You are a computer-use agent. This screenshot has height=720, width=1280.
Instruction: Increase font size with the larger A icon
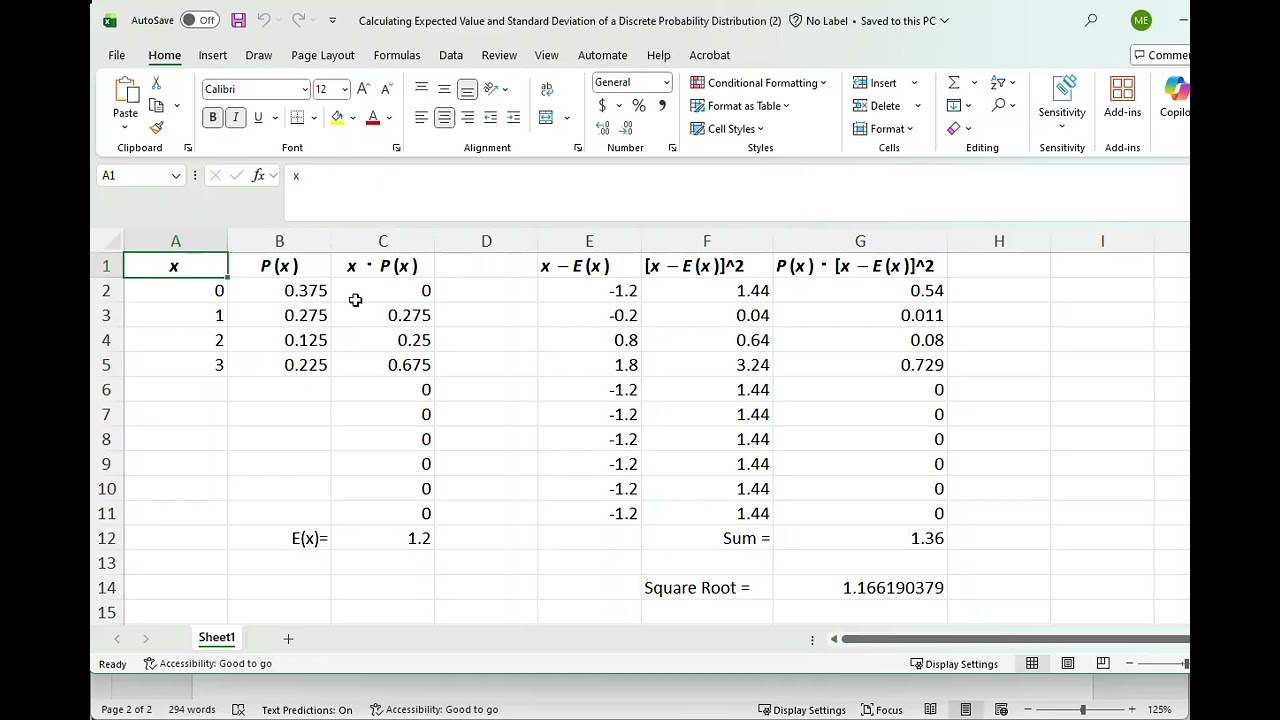coord(363,89)
